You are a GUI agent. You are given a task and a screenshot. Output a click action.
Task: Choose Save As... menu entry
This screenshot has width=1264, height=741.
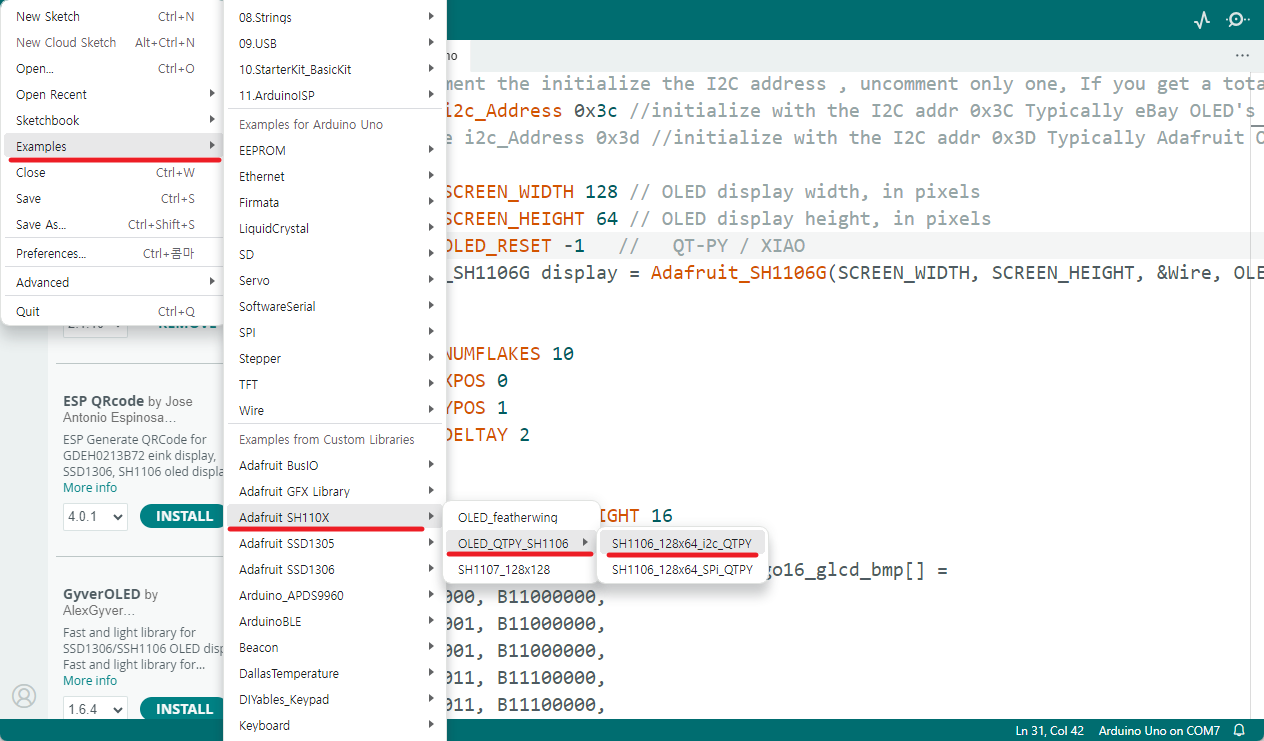tap(112, 225)
